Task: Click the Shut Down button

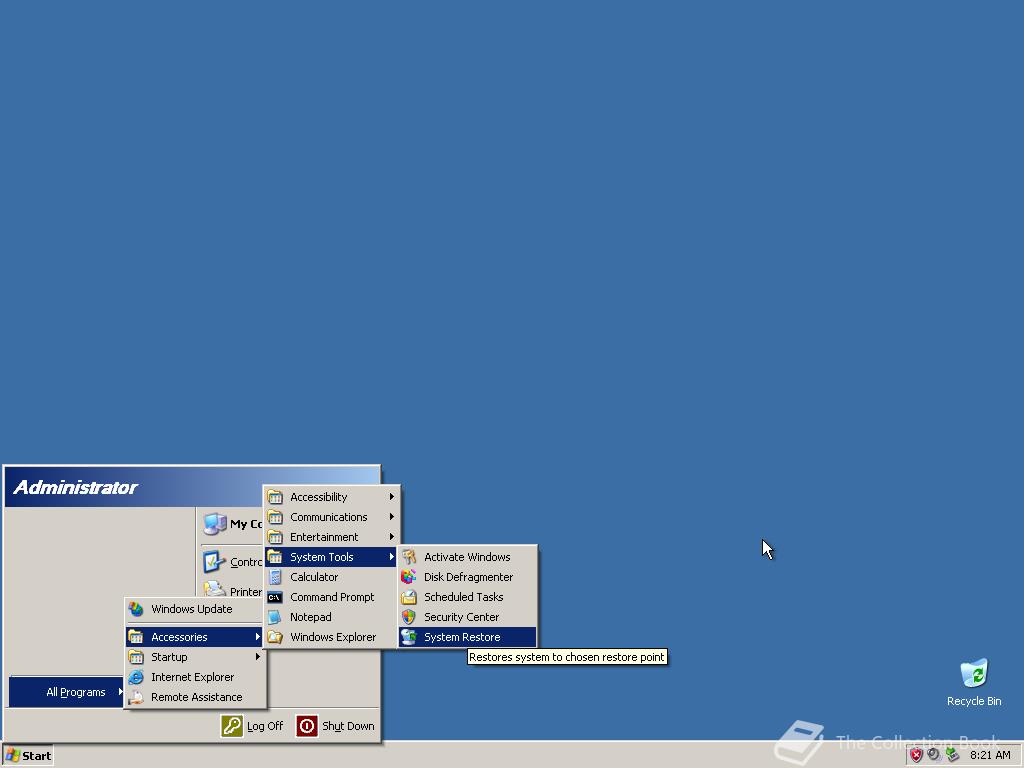Action: pyautogui.click(x=336, y=726)
